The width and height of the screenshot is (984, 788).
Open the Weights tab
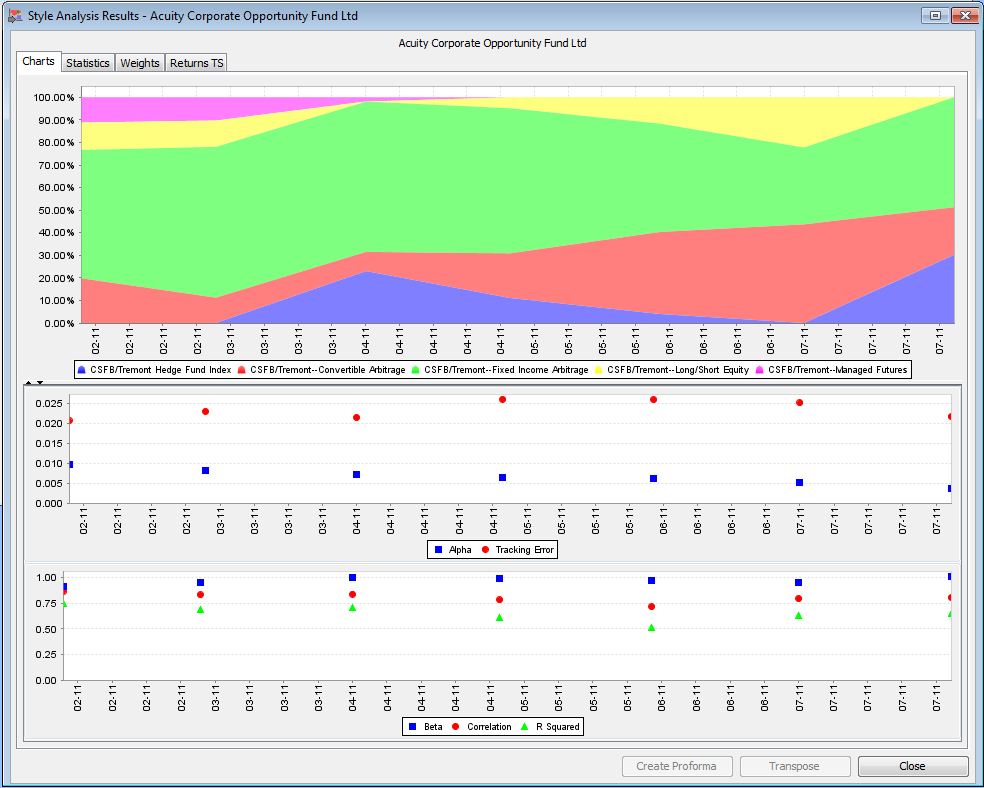[x=140, y=63]
